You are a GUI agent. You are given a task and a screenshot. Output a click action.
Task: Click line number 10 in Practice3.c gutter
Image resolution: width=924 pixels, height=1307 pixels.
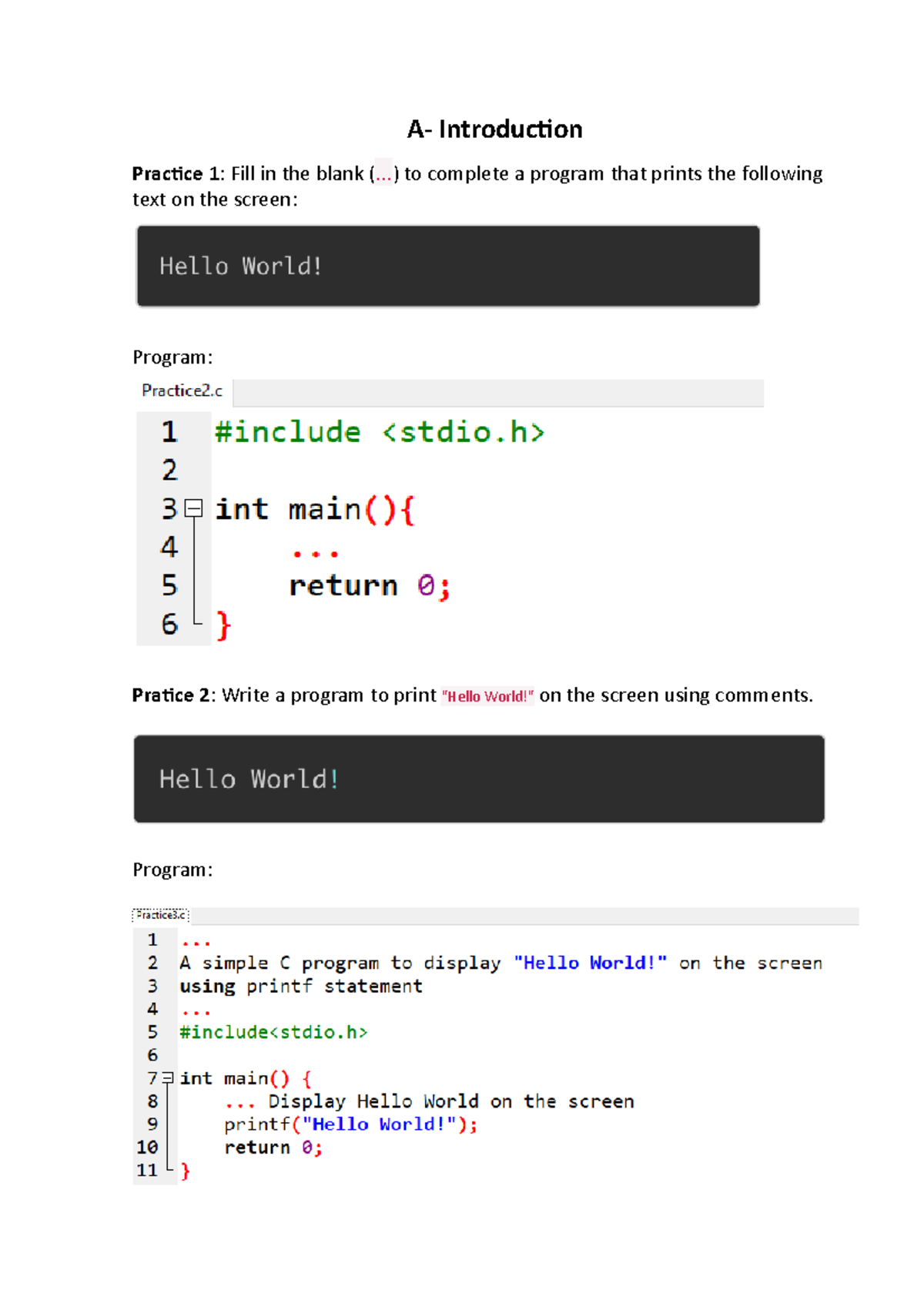[x=147, y=1148]
